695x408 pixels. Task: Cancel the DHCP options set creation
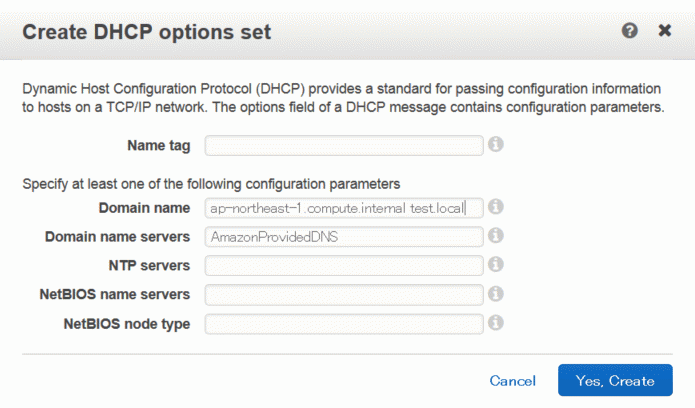point(512,381)
